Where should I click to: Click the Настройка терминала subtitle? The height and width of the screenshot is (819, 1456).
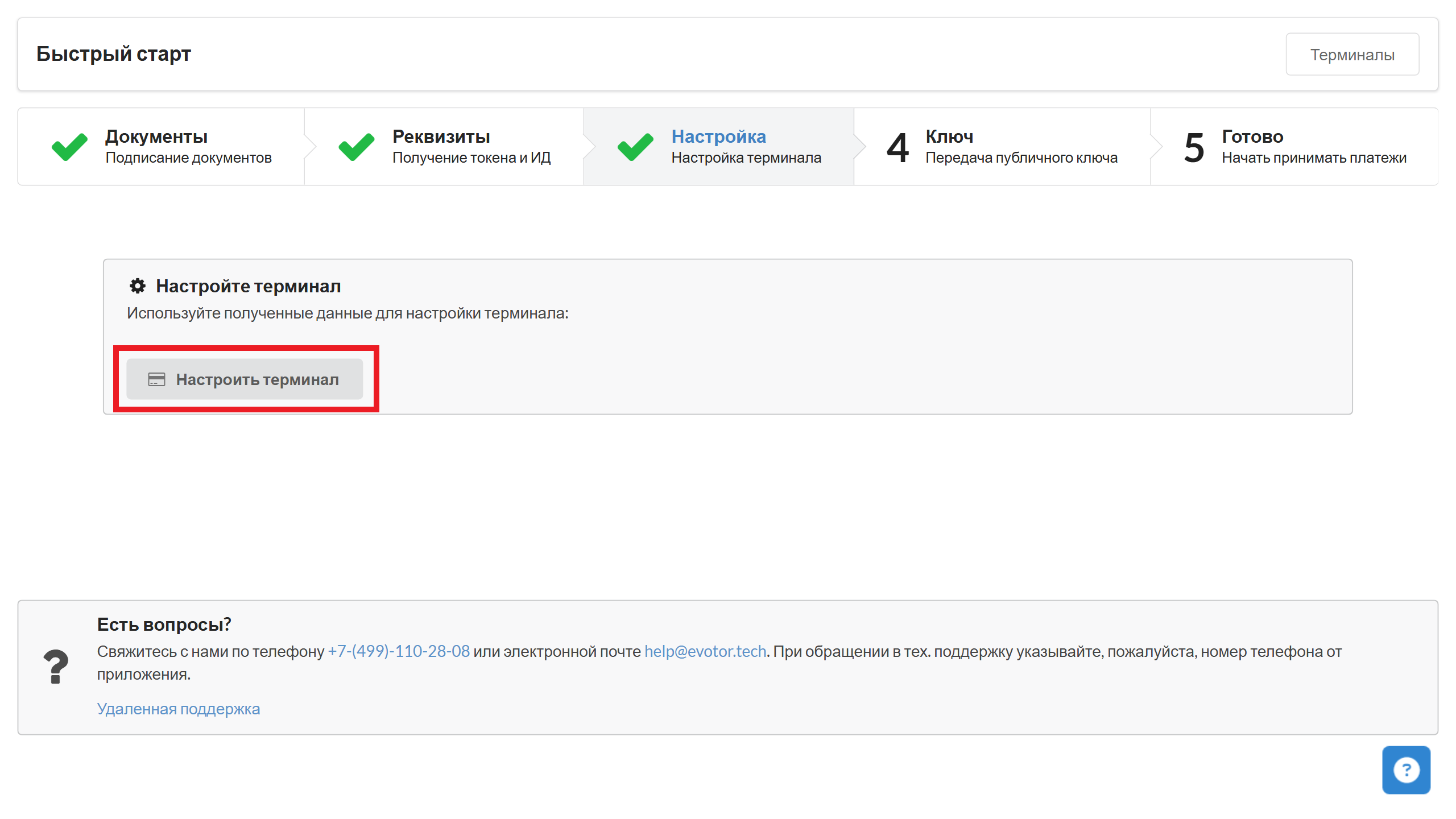pos(746,158)
